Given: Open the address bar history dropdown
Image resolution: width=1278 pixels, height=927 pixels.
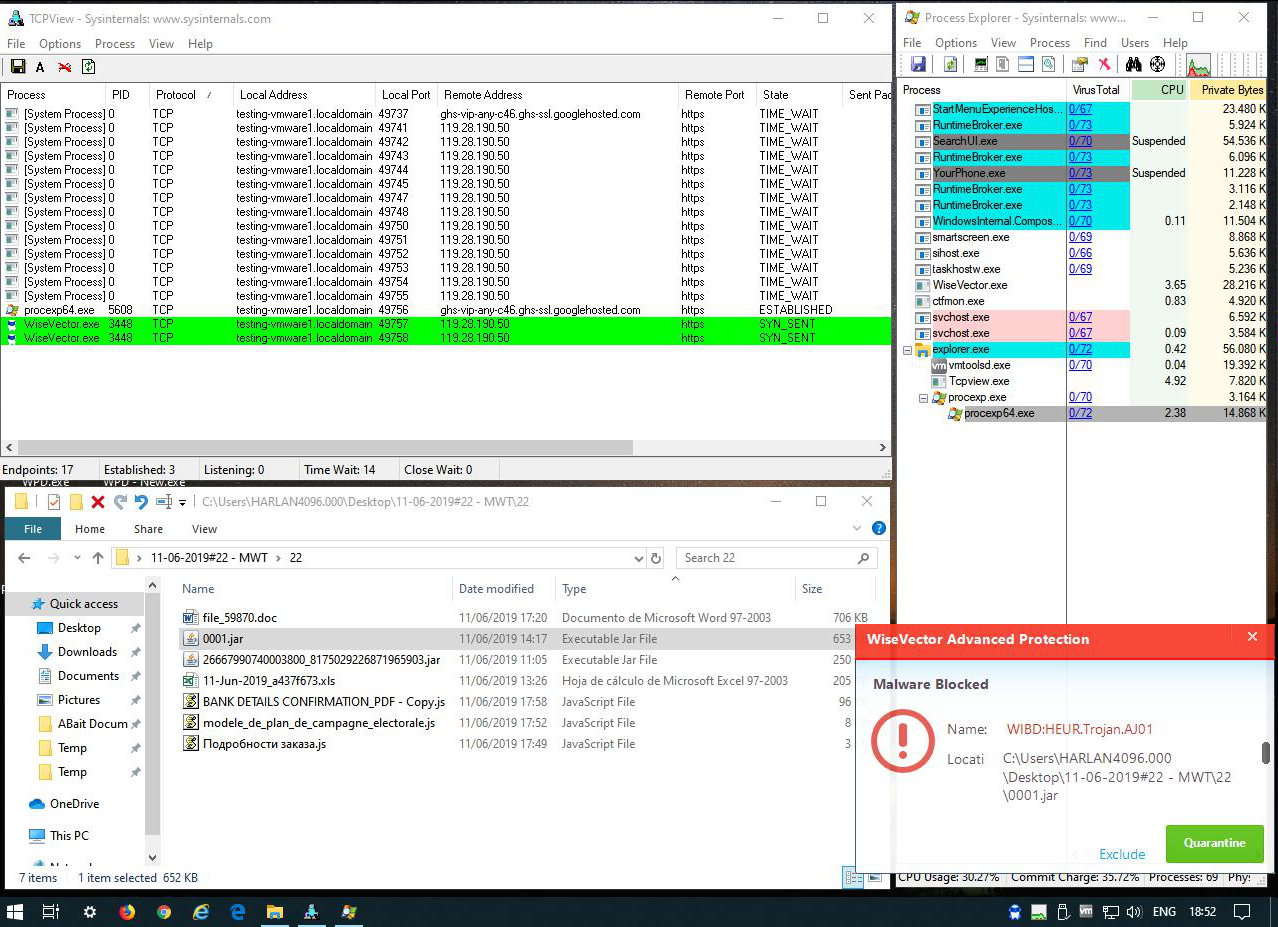Looking at the screenshot, I should pyautogui.click(x=639, y=558).
